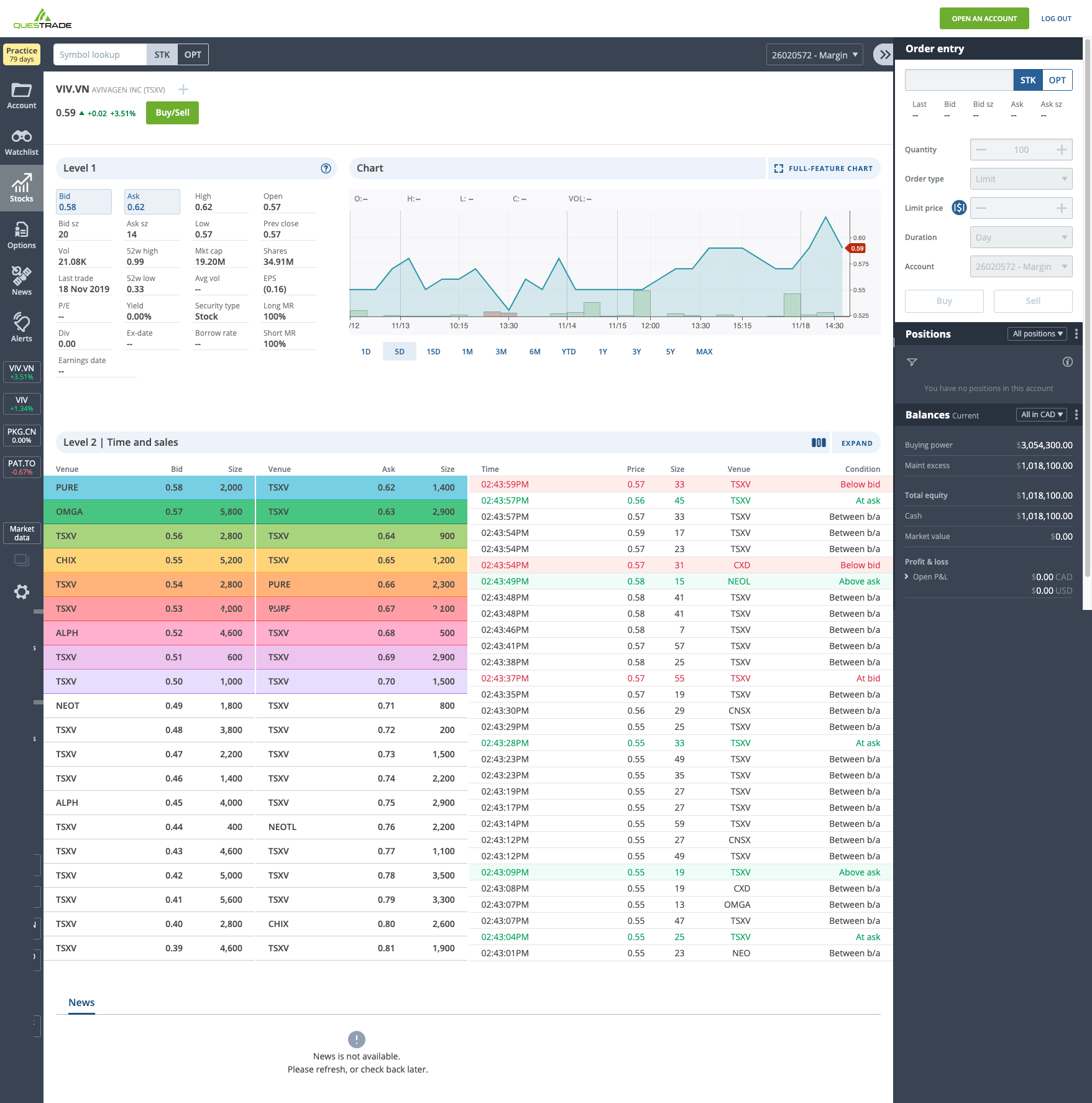1092x1103 pixels.
Task: Open order entry Account dropdown
Action: [1021, 267]
